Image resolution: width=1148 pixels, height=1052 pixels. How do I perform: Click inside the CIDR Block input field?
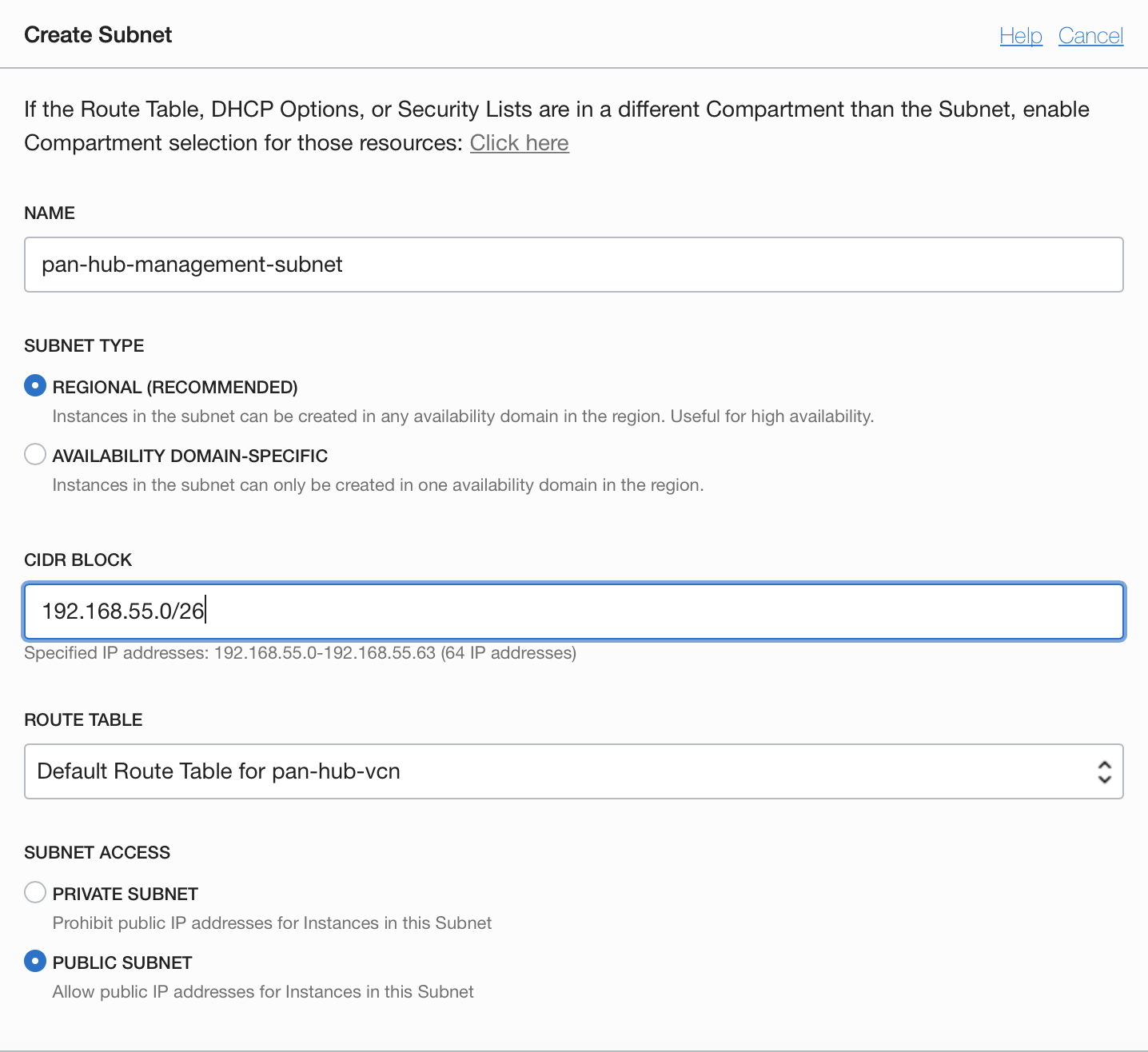tap(573, 612)
